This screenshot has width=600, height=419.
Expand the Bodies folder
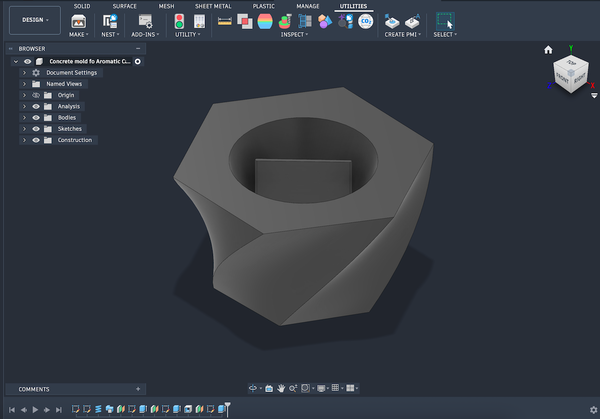(x=24, y=117)
